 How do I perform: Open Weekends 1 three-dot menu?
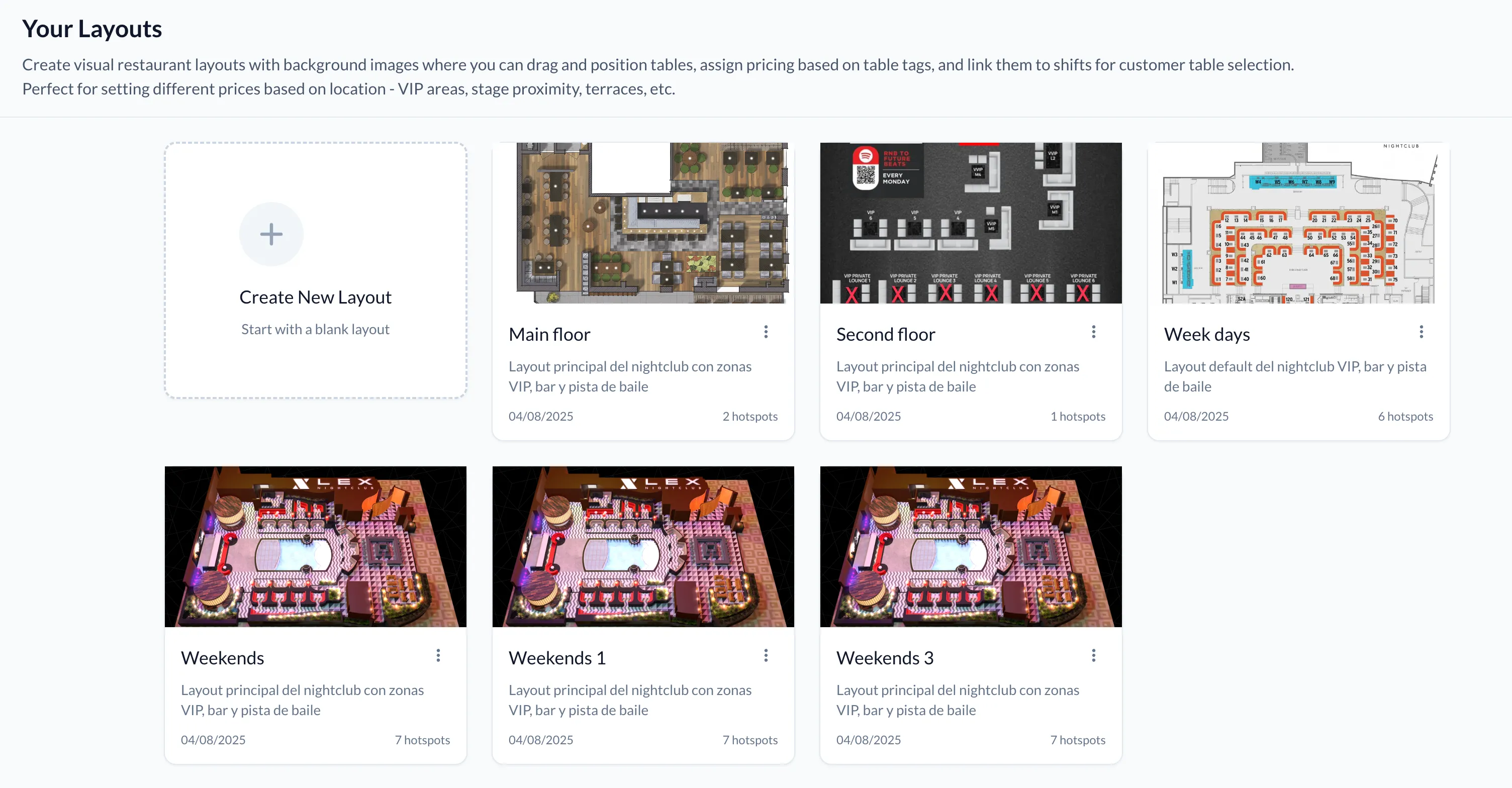(x=766, y=655)
